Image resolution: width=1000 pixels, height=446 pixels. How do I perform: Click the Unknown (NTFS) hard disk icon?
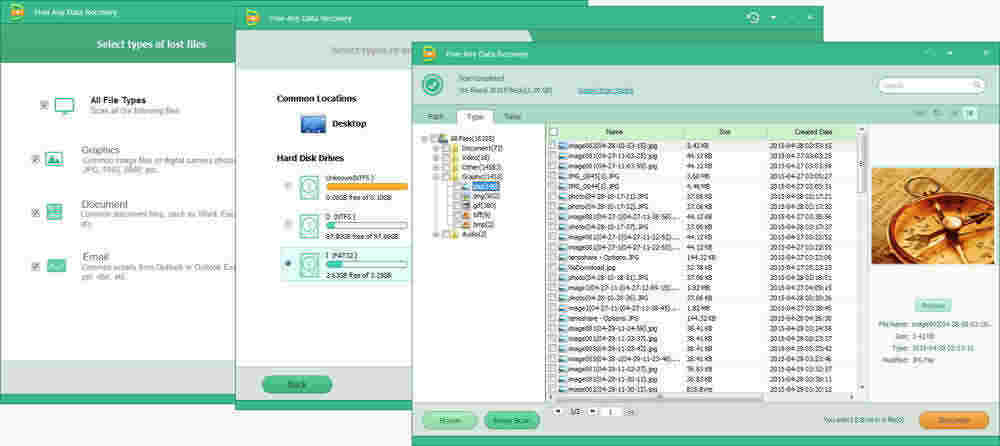click(309, 188)
